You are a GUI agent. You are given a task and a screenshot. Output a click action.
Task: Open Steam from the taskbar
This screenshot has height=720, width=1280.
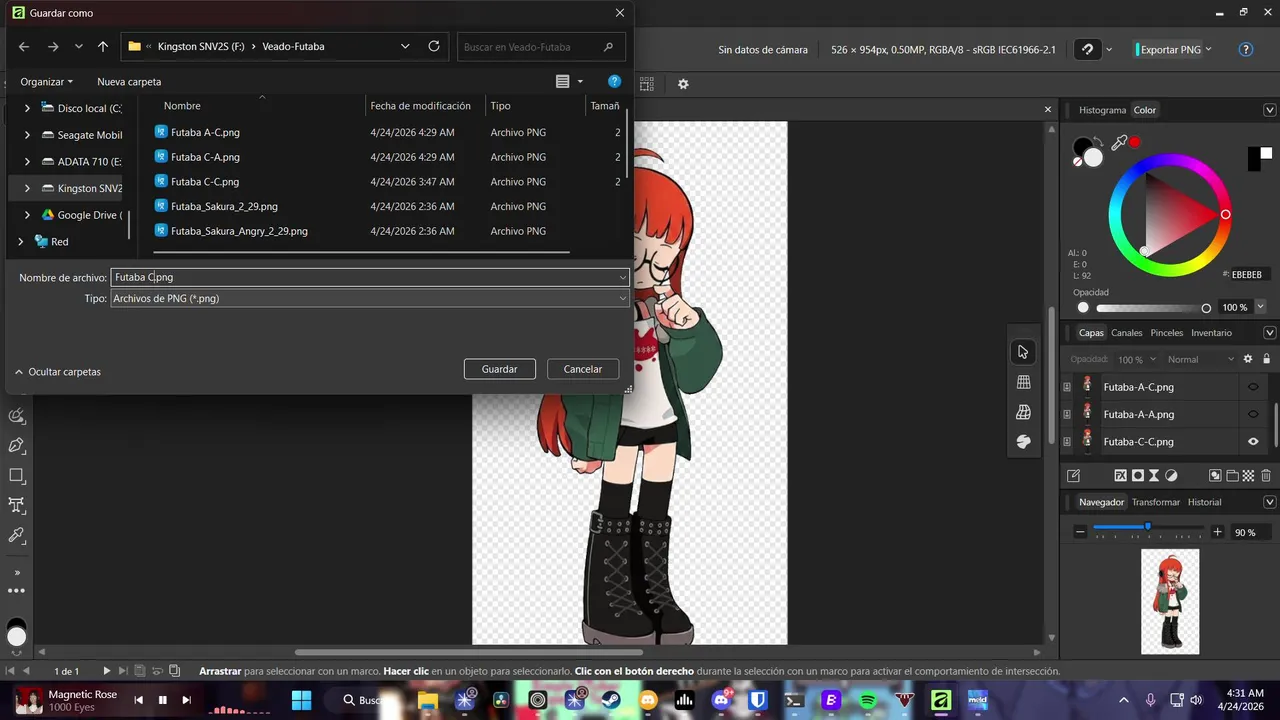pyautogui.click(x=611, y=700)
